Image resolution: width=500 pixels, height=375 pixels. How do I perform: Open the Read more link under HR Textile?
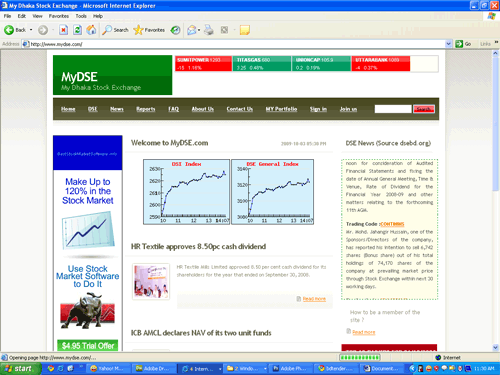(314, 299)
